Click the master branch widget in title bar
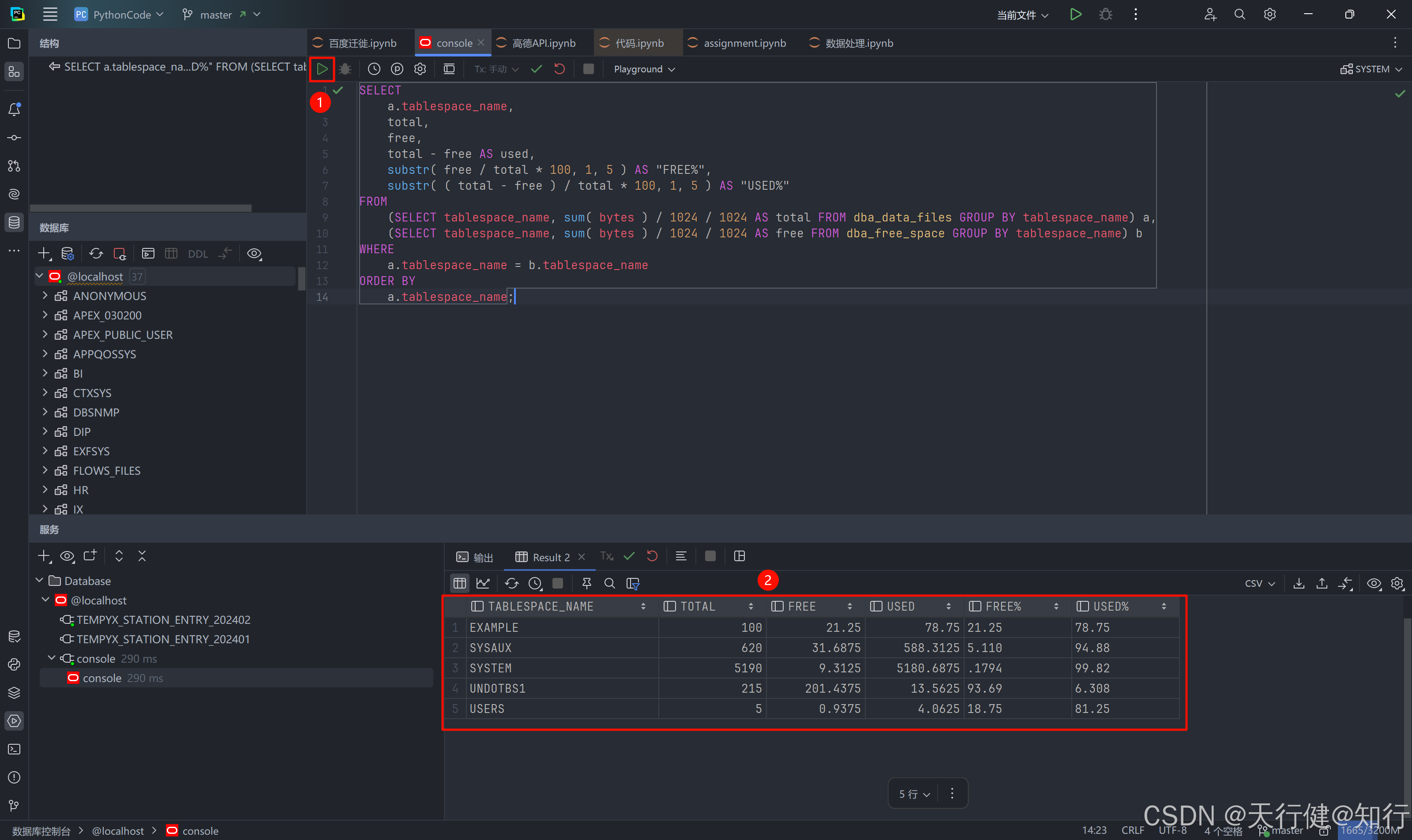Viewport: 1412px width, 840px height. pyautogui.click(x=222, y=14)
